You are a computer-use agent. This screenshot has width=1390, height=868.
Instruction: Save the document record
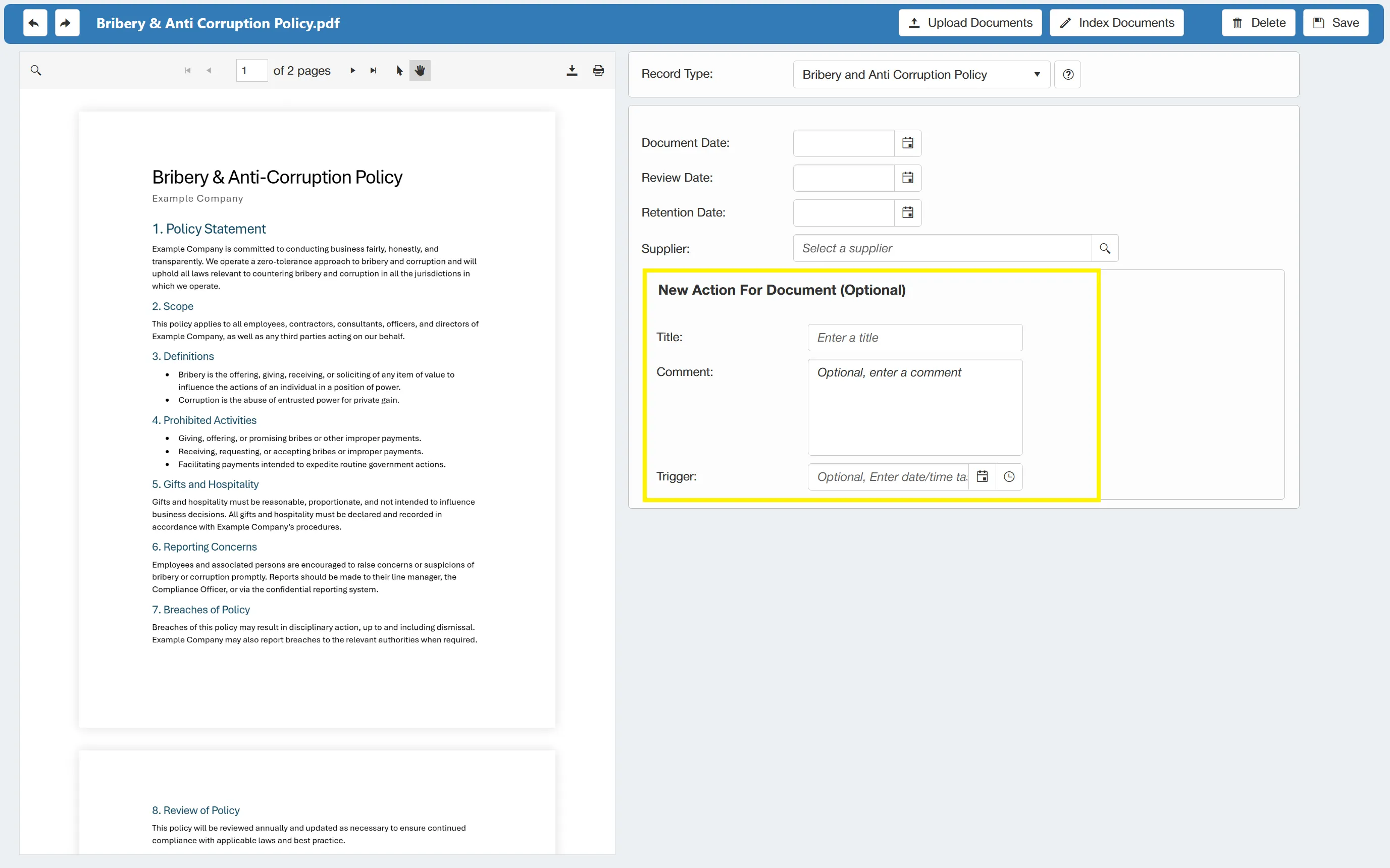(1335, 23)
